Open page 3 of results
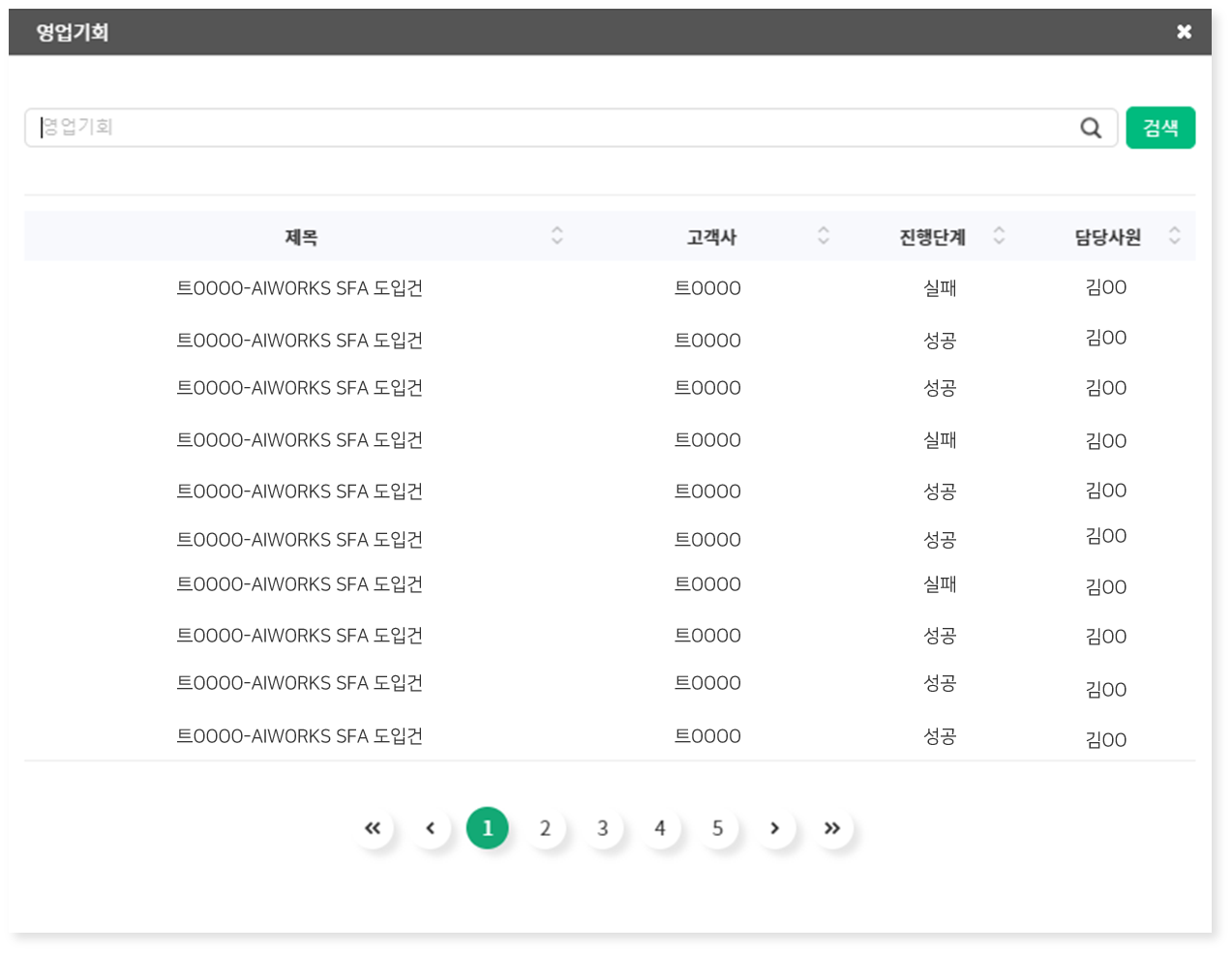 [x=602, y=828]
